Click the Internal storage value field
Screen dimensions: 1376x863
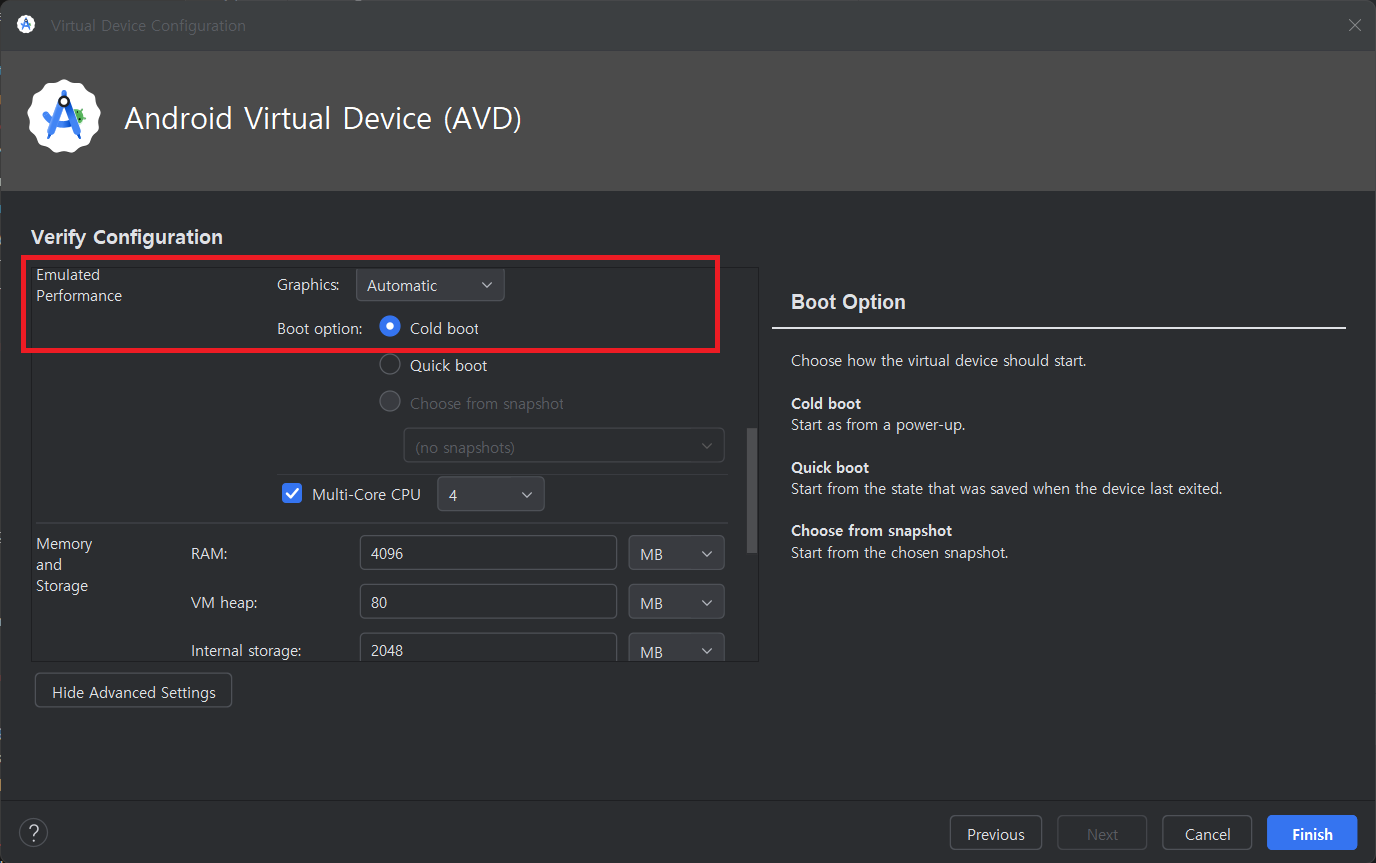[488, 649]
